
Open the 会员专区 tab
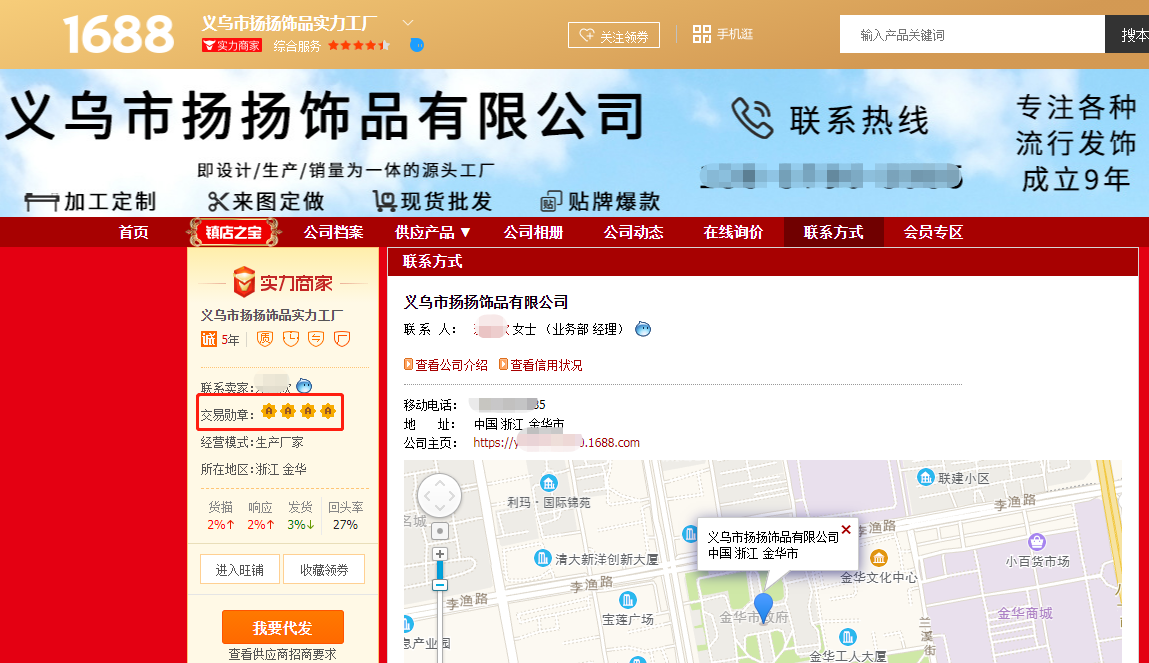coord(933,232)
